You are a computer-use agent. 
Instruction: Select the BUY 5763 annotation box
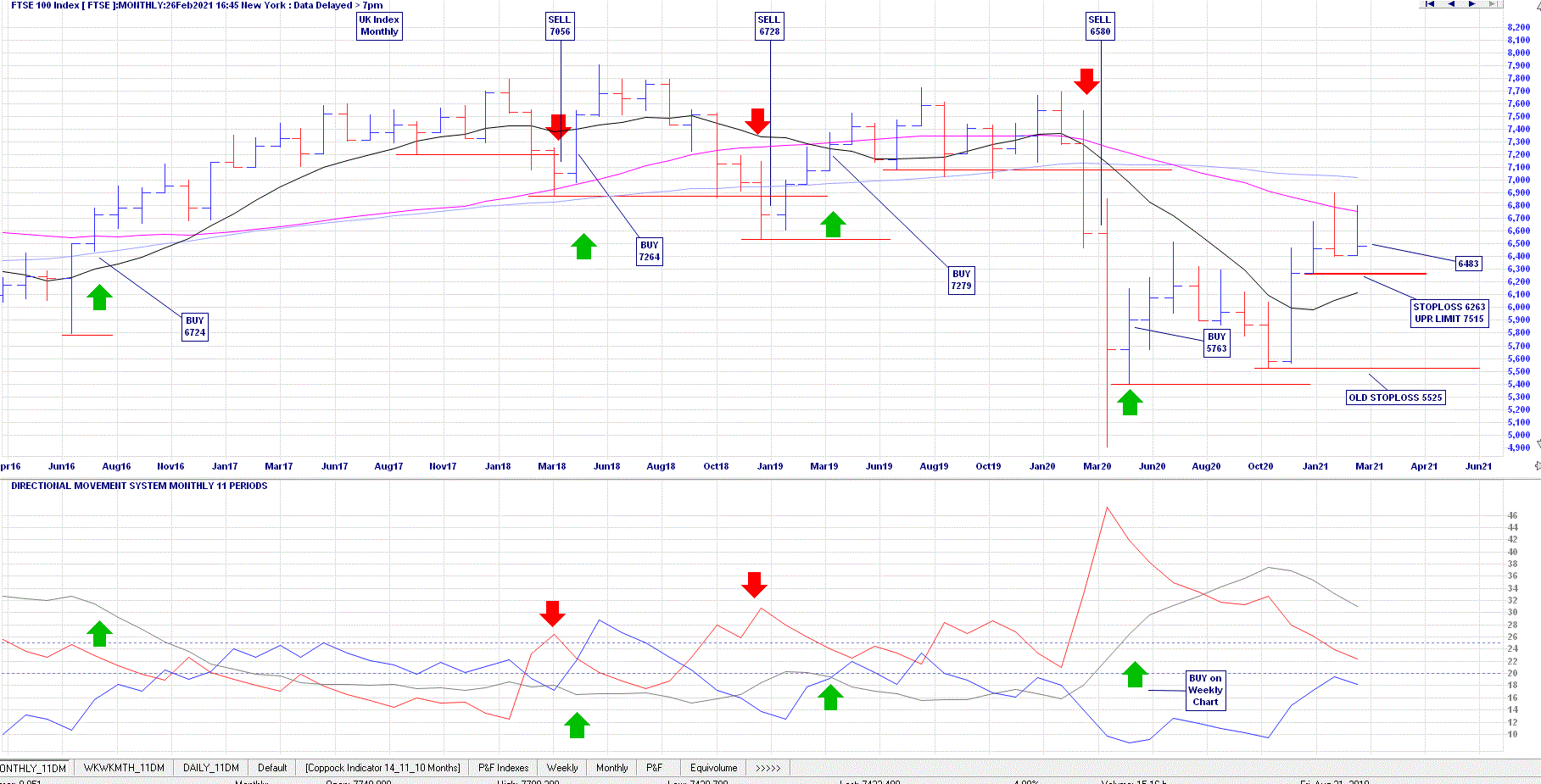point(1217,342)
